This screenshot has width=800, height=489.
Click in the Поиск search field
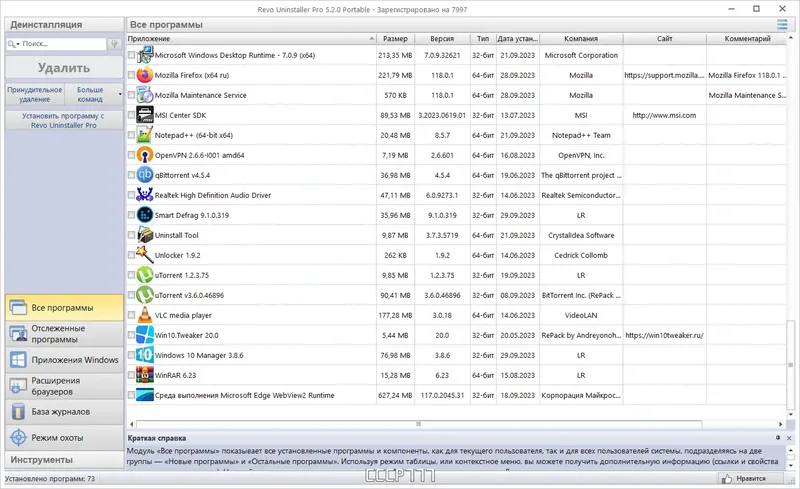[x=64, y=44]
